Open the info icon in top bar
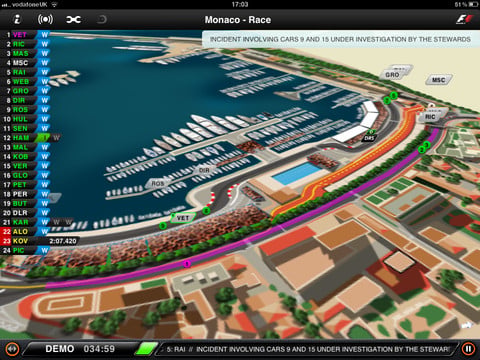Screen dimensions: 480x360 click(17, 19)
